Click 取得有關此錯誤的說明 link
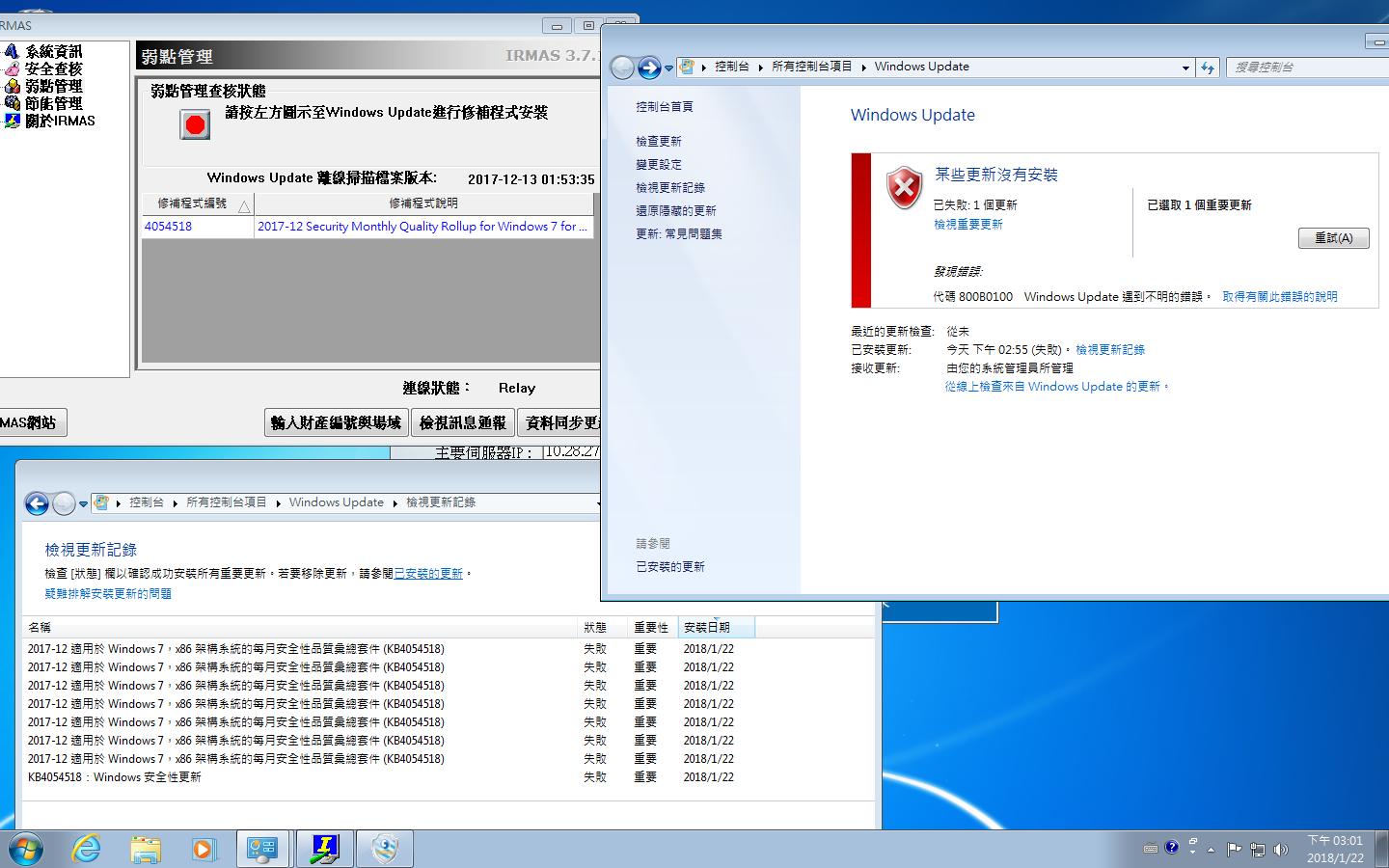 [1280, 297]
